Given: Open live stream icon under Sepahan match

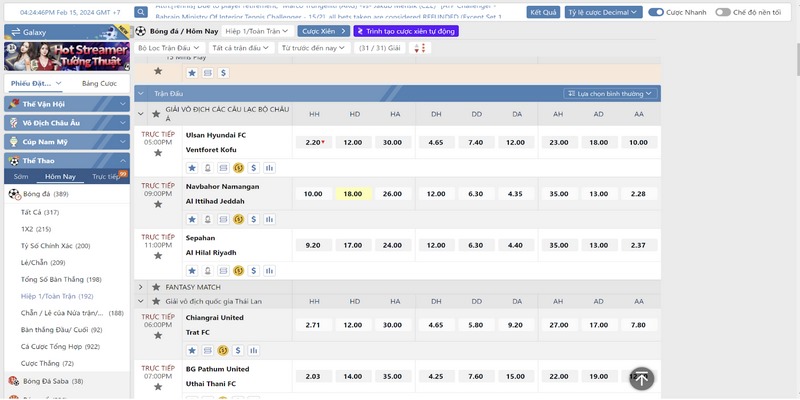Looking at the screenshot, I should coord(208,271).
